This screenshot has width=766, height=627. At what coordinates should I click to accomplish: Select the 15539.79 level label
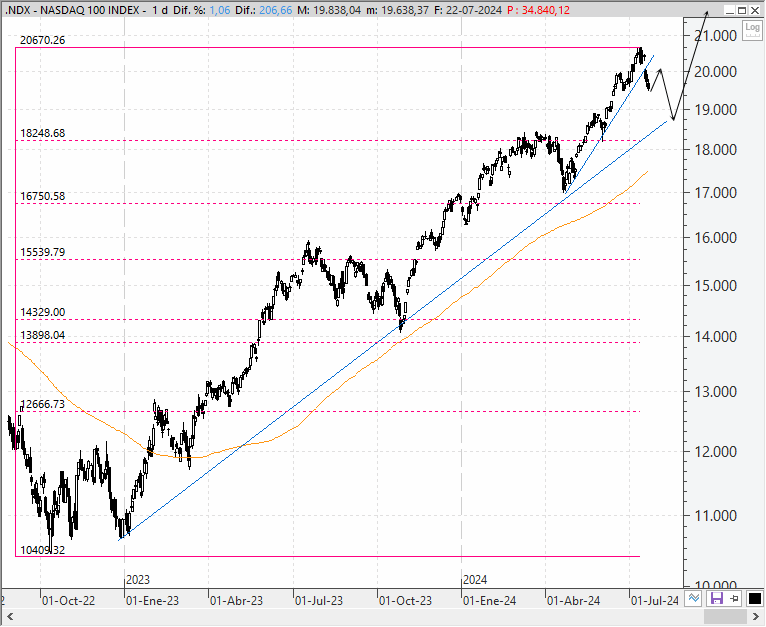(43, 252)
